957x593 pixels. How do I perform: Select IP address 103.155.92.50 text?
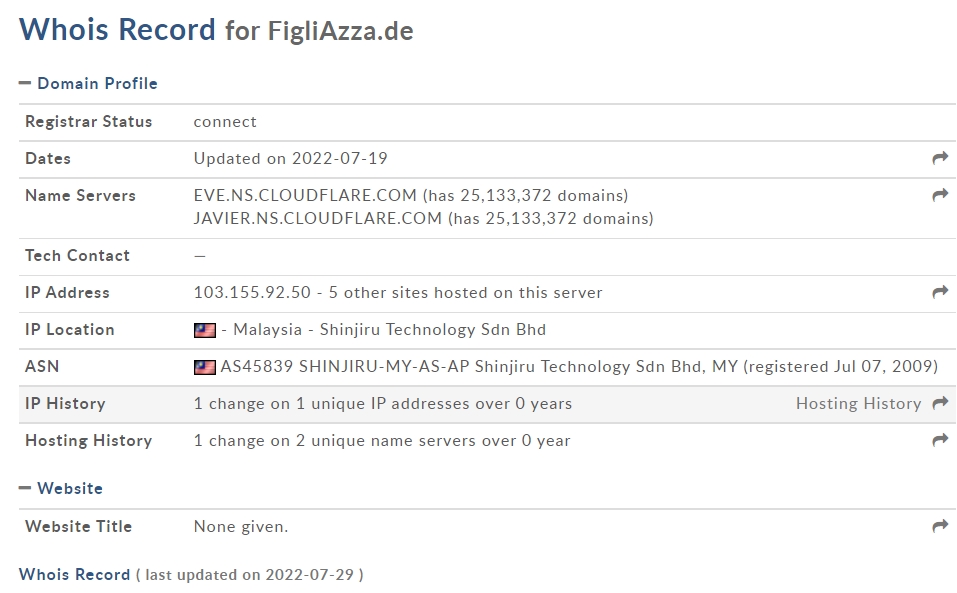tap(252, 292)
